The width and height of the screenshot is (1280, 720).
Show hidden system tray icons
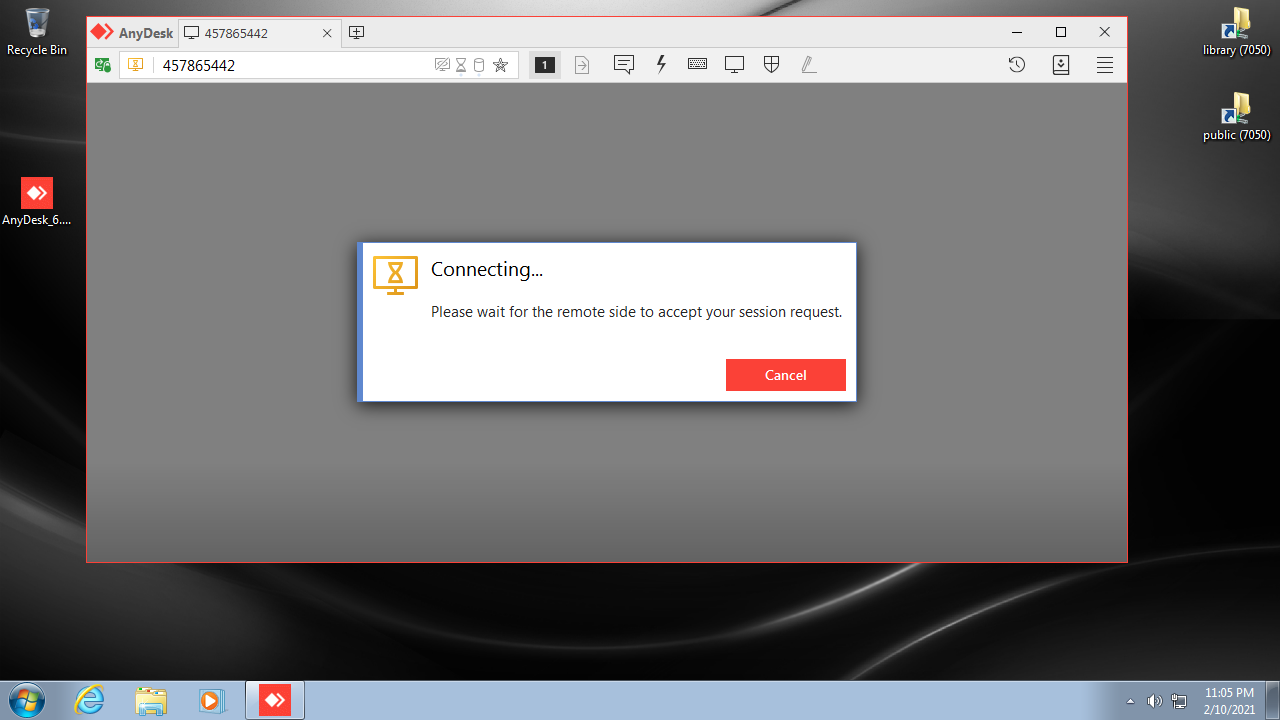(1130, 701)
